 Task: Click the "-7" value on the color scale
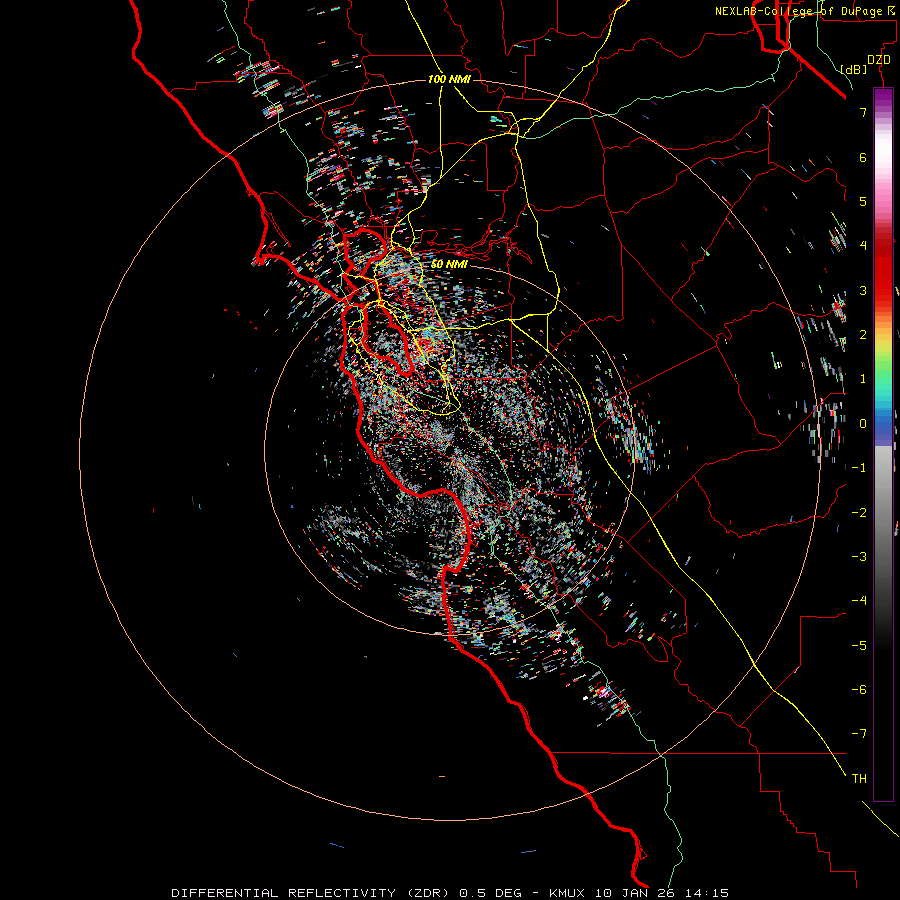point(859,734)
